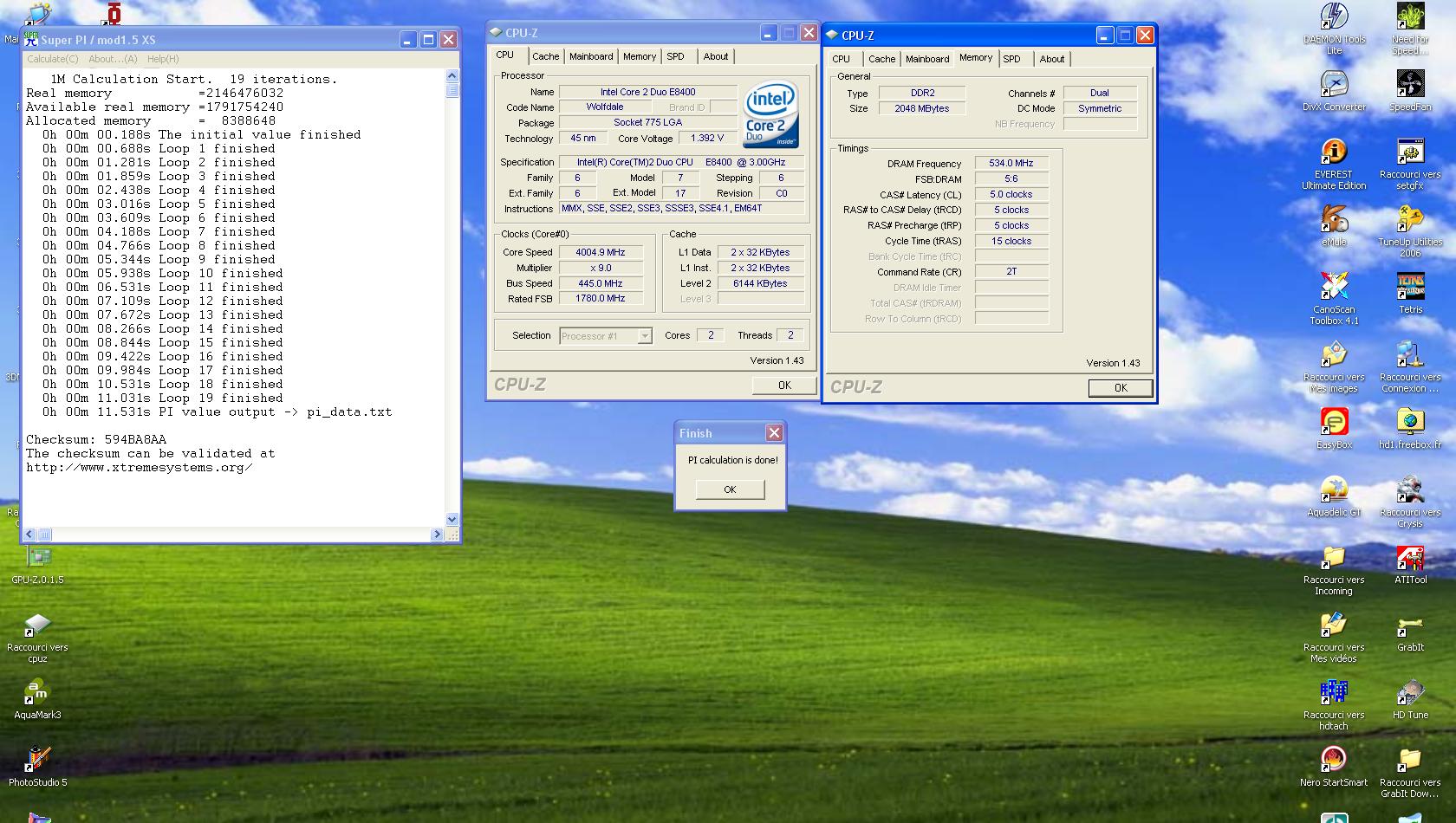The height and width of the screenshot is (823, 1456).
Task: Click OK in right CPU-Z Memory window
Action: point(1121,388)
